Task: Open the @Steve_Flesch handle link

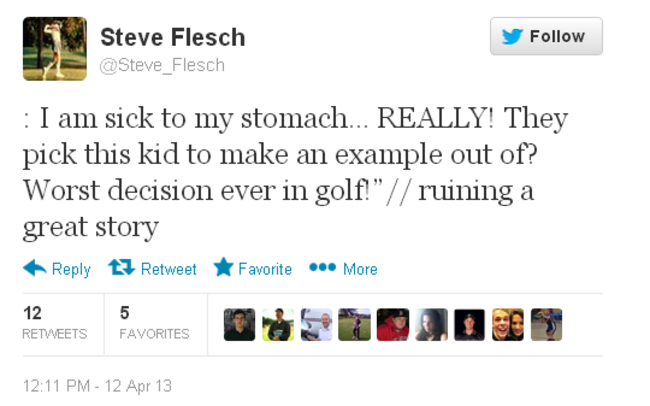Action: click(x=162, y=65)
